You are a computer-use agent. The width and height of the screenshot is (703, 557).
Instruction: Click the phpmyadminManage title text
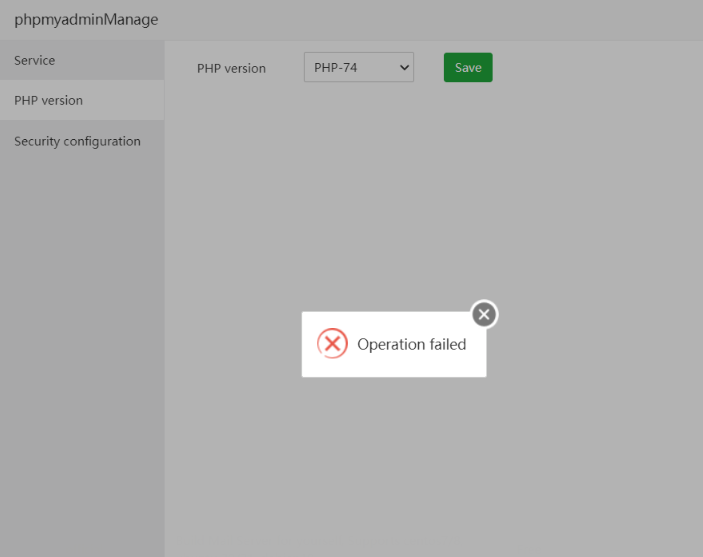[x=86, y=20]
